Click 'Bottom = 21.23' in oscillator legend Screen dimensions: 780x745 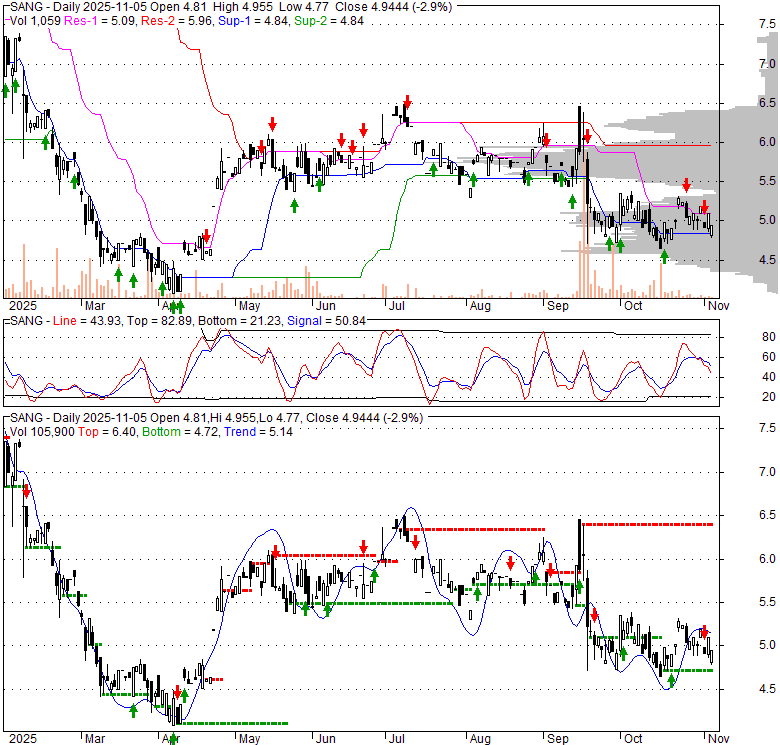[x=240, y=321]
